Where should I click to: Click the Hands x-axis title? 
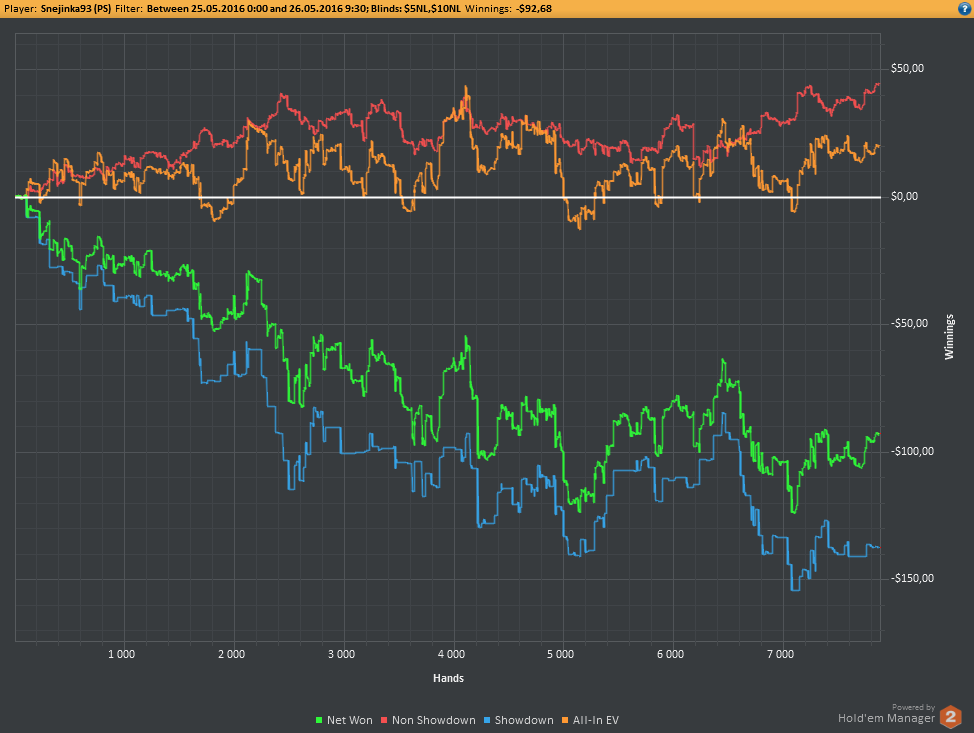pos(448,678)
